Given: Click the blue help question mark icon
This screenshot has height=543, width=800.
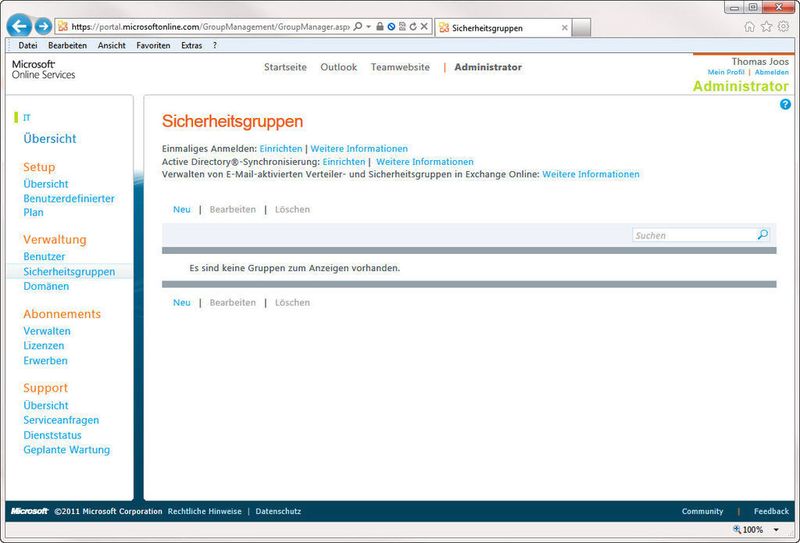Looking at the screenshot, I should (x=785, y=104).
